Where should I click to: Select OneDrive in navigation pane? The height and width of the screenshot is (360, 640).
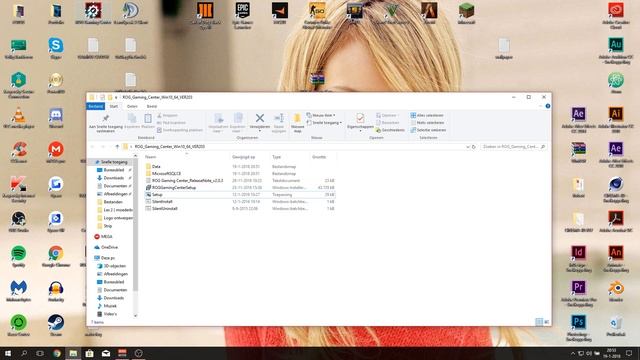click(106, 247)
